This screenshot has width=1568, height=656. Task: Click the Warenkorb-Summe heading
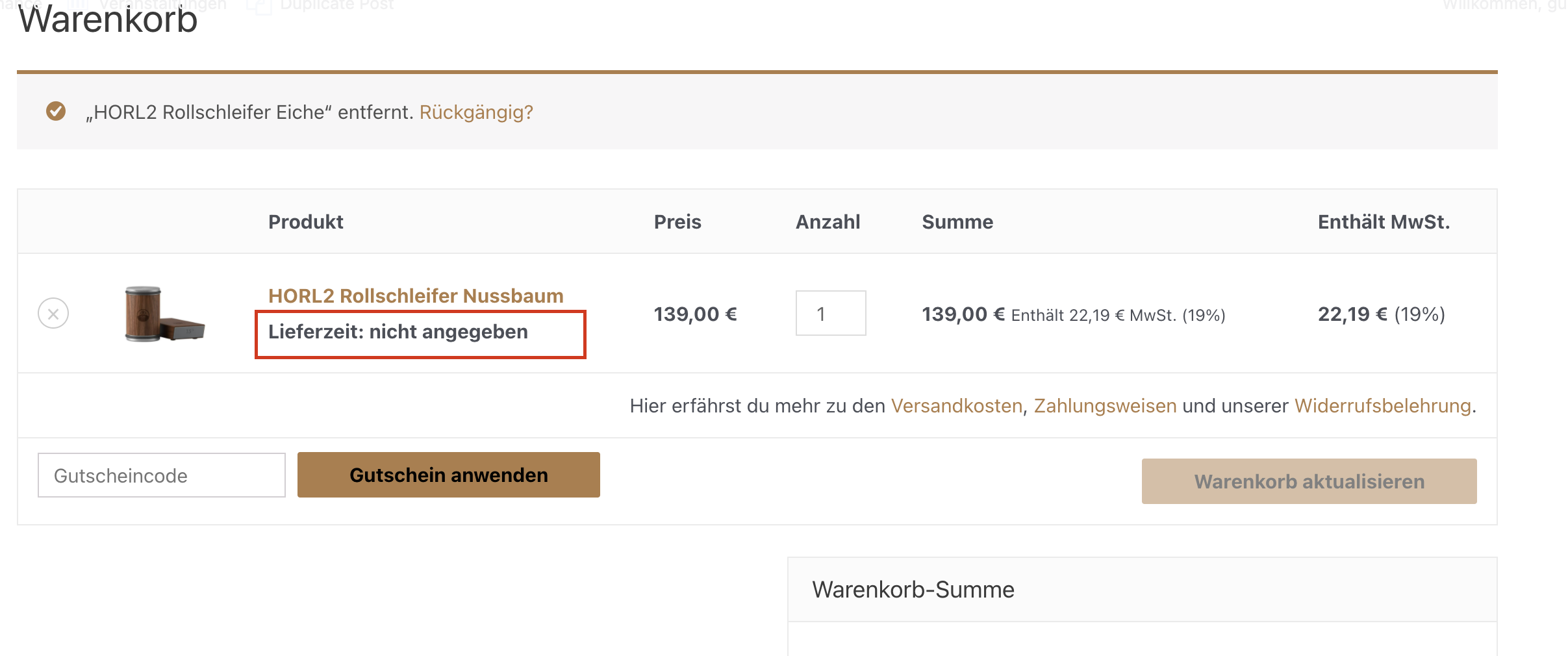click(x=913, y=590)
